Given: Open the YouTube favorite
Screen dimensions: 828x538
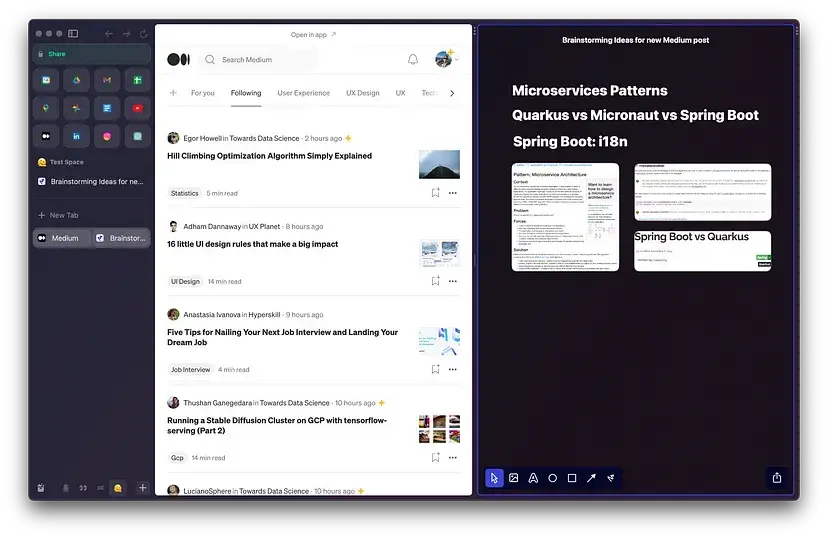Looking at the screenshot, I should (x=137, y=108).
